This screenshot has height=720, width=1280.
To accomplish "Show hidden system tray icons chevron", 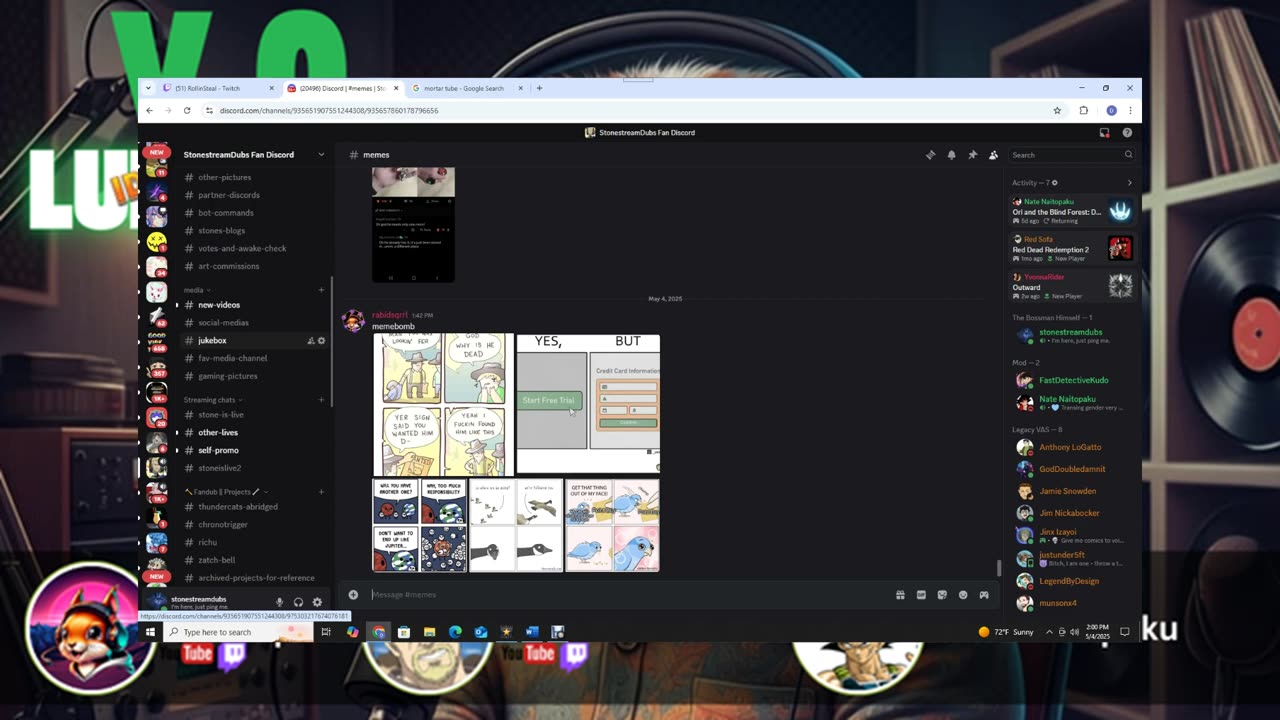I will point(1049,632).
